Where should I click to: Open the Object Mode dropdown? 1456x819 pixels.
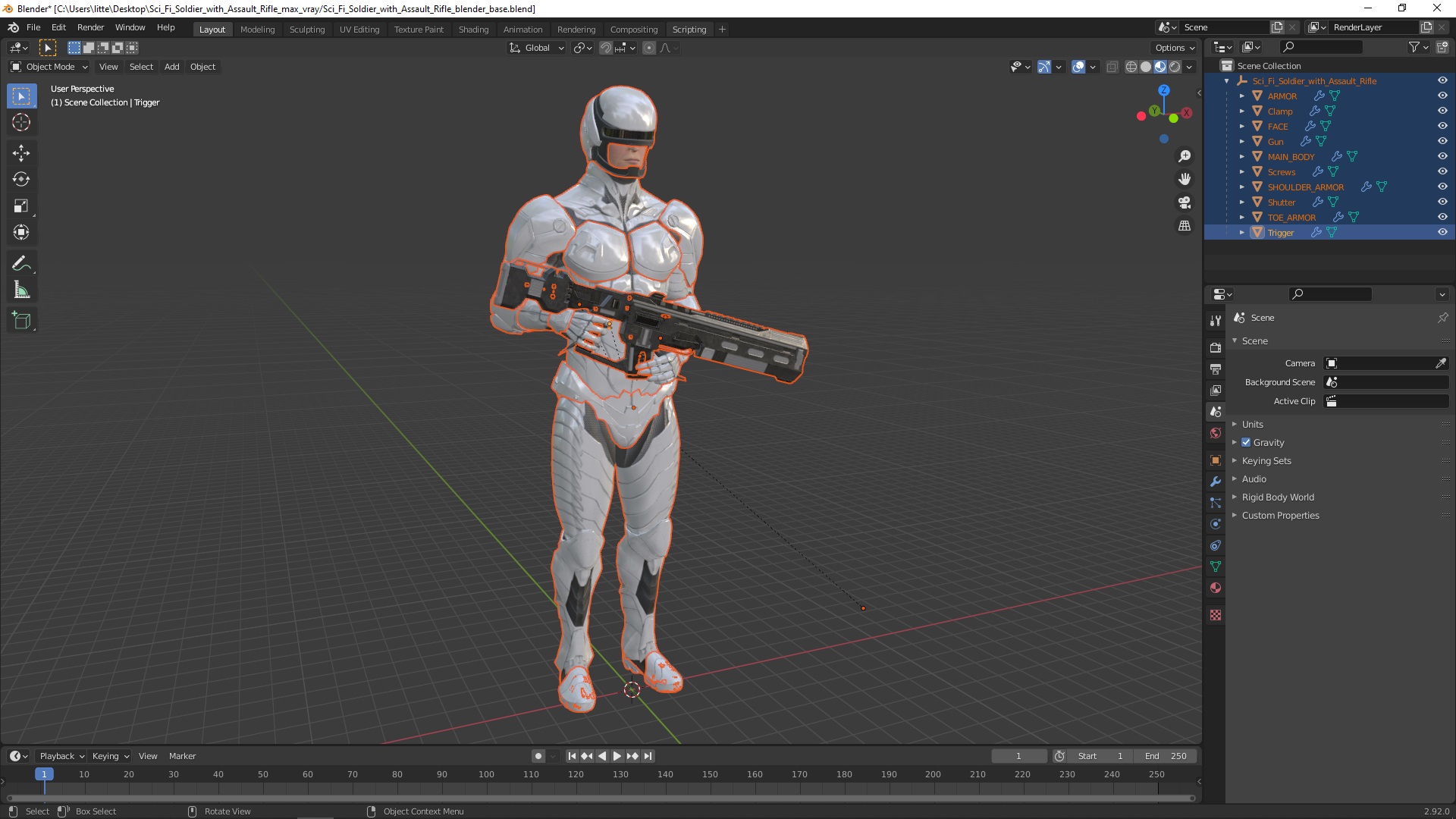coord(49,67)
